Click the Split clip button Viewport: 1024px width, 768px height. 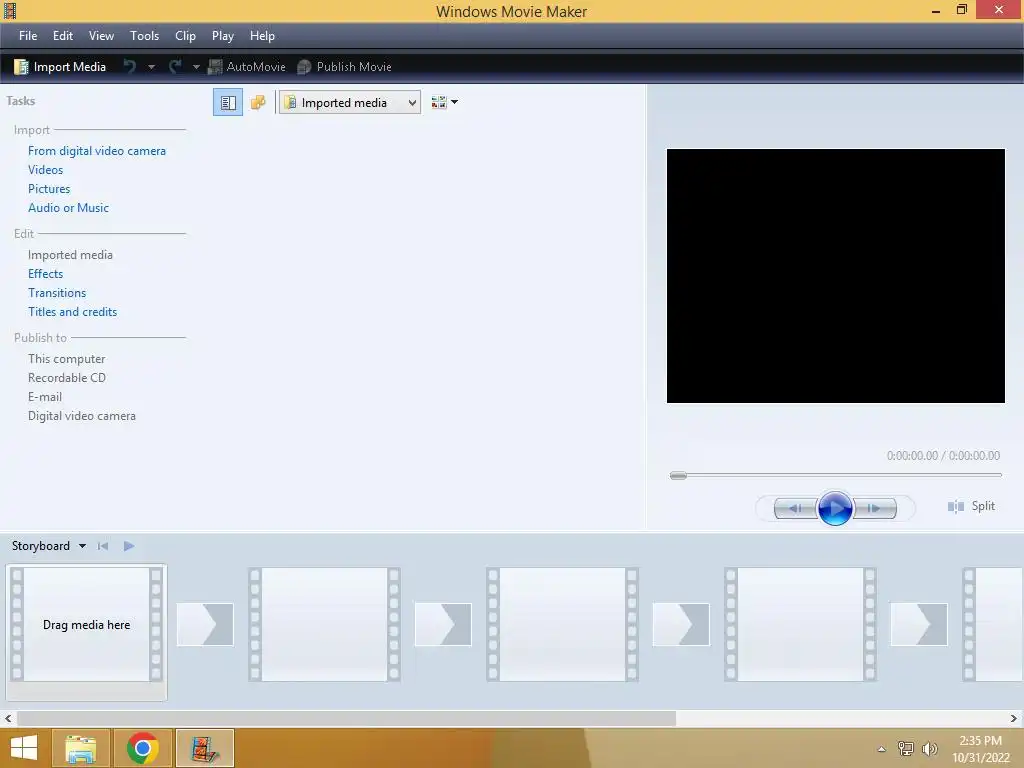coord(971,506)
